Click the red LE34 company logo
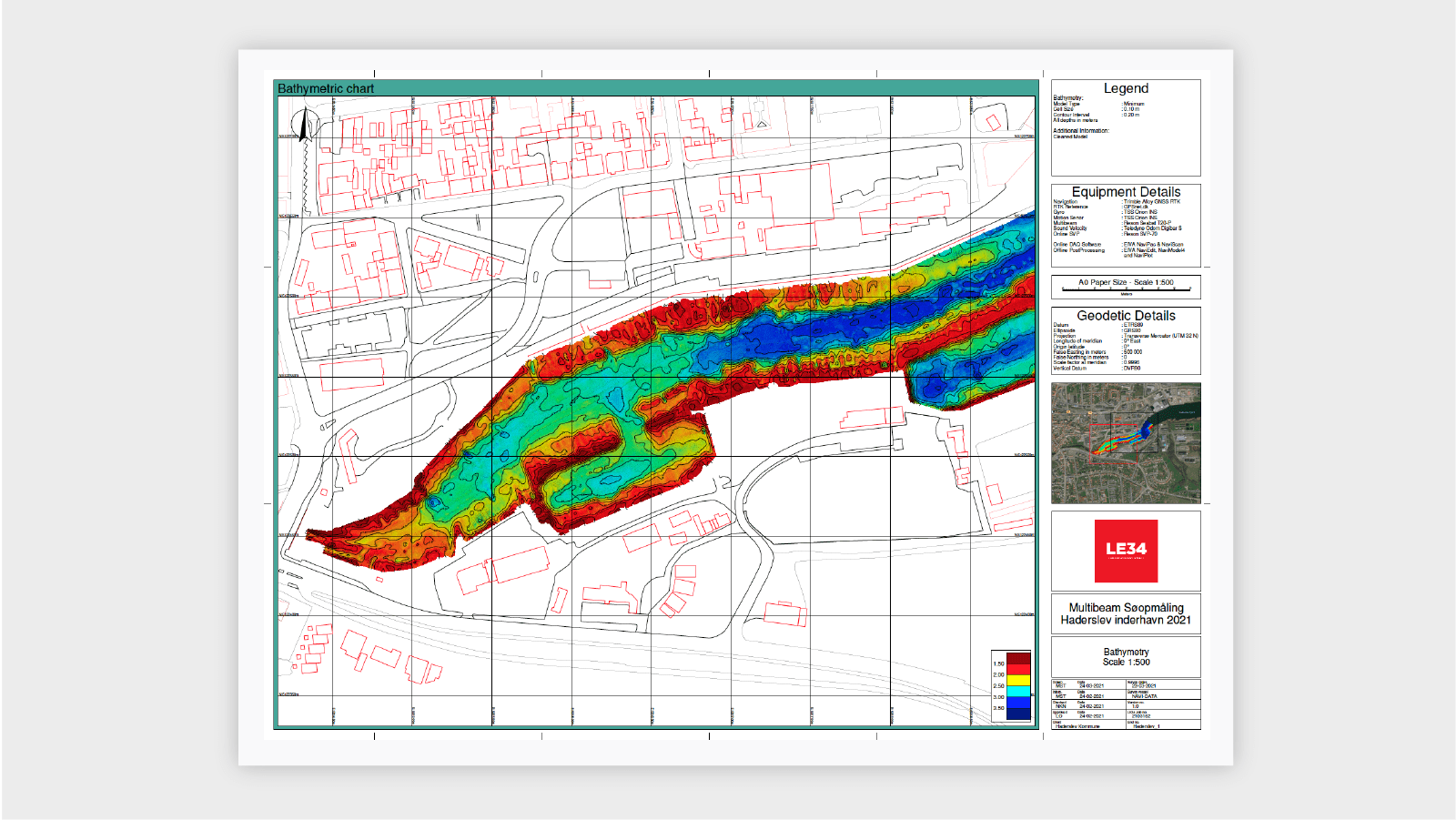 click(1126, 551)
